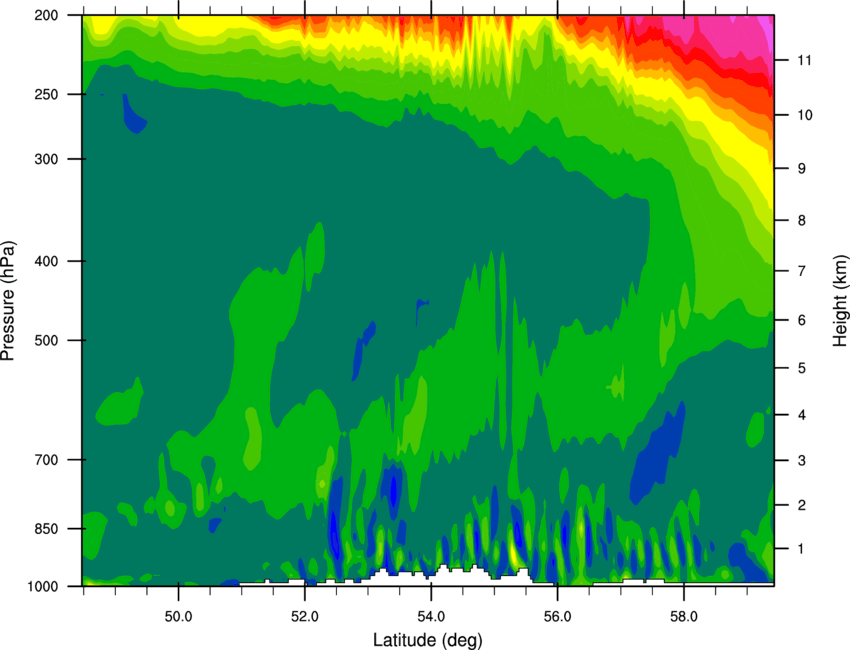Click the 50.0 latitude tick label

click(x=178, y=617)
